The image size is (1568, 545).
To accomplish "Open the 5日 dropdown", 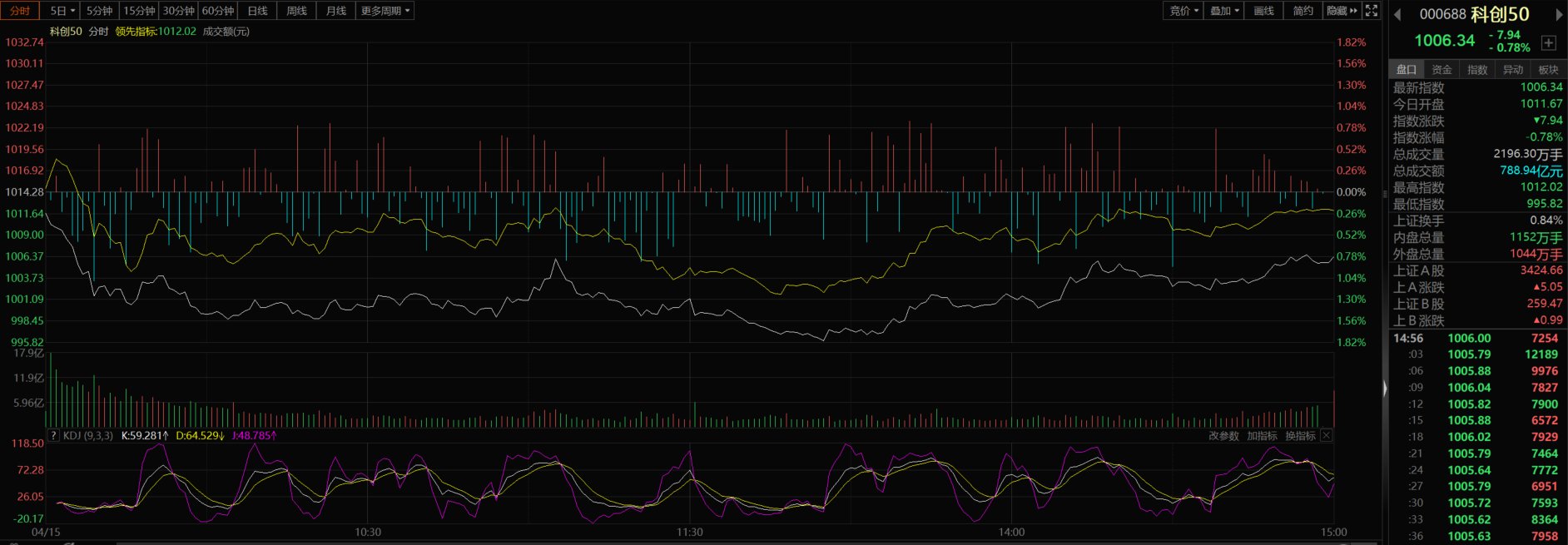I will coord(62,11).
